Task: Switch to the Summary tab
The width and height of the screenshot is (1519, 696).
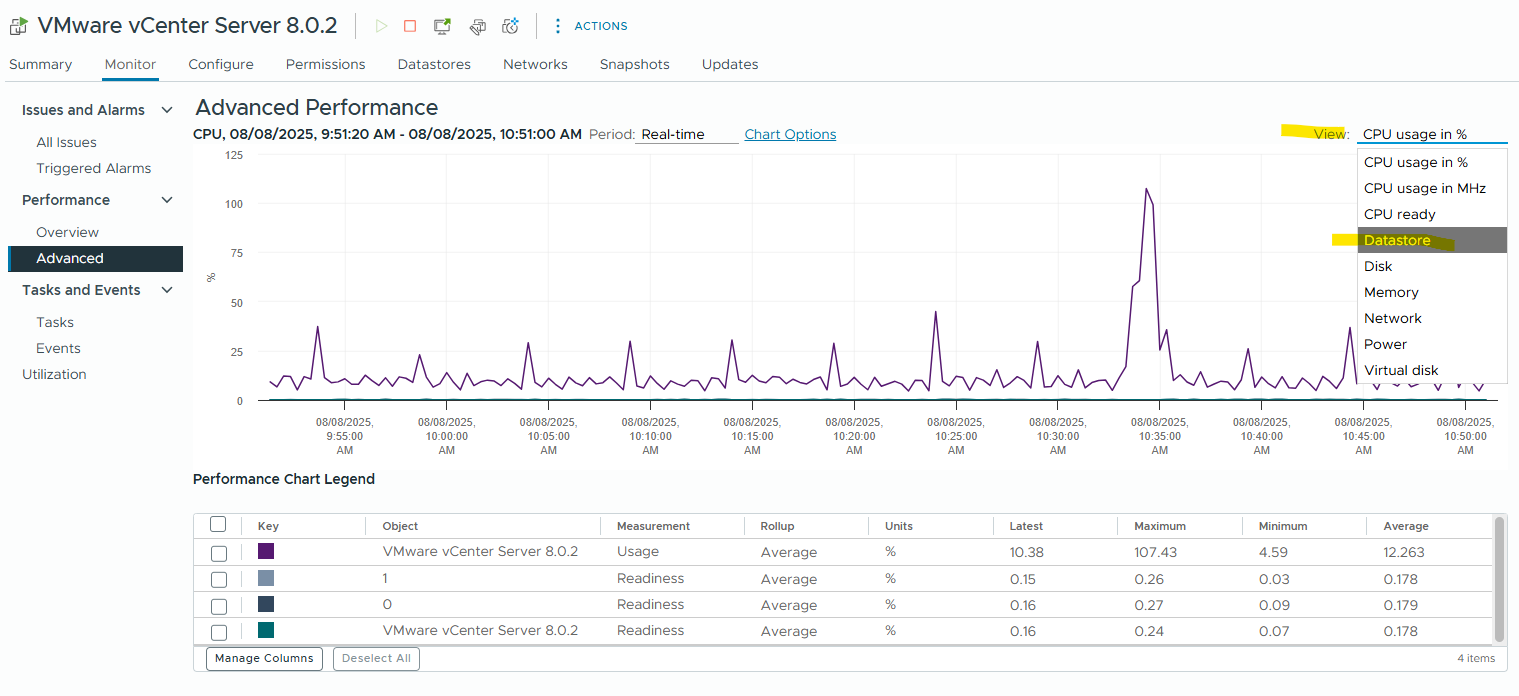Action: click(40, 64)
